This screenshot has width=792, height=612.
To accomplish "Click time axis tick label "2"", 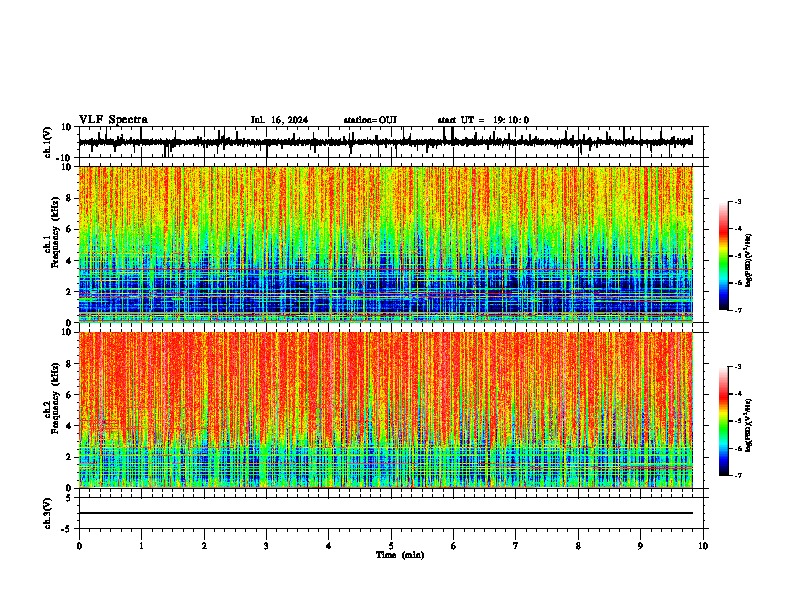I will point(204,546).
